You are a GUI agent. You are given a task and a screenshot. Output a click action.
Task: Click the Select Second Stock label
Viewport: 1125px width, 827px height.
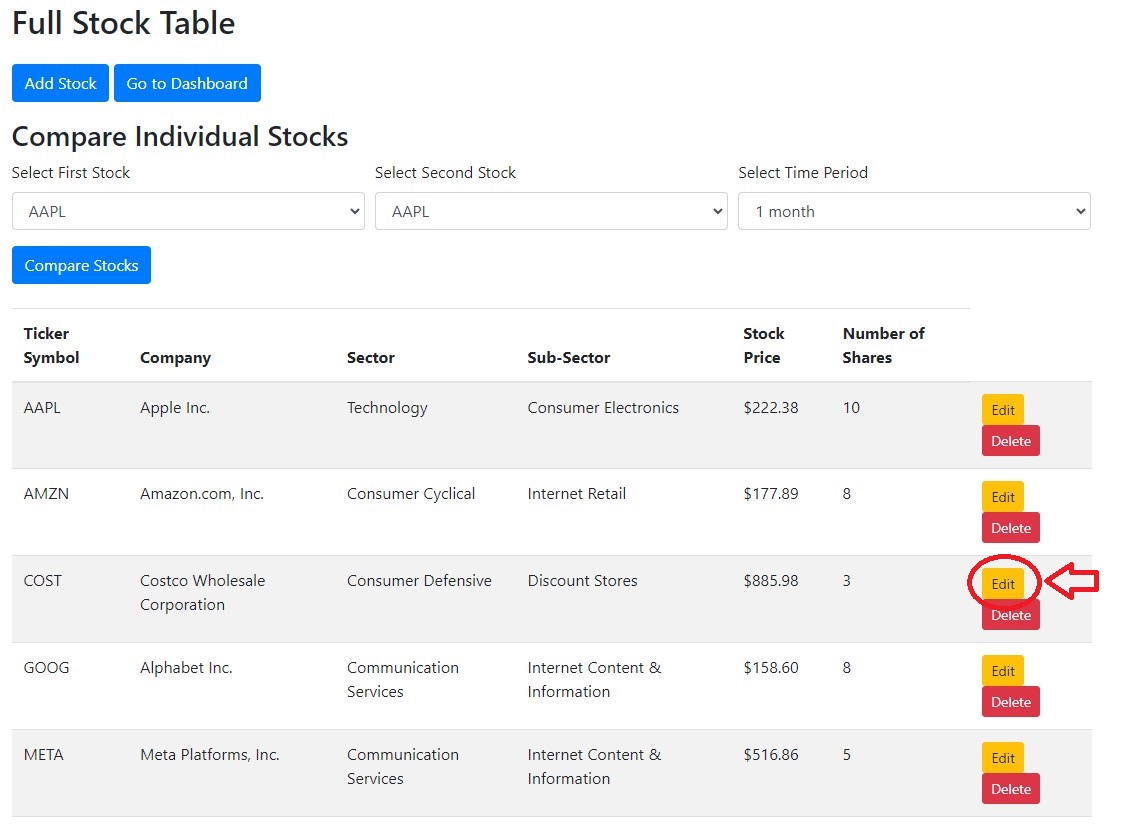(445, 173)
